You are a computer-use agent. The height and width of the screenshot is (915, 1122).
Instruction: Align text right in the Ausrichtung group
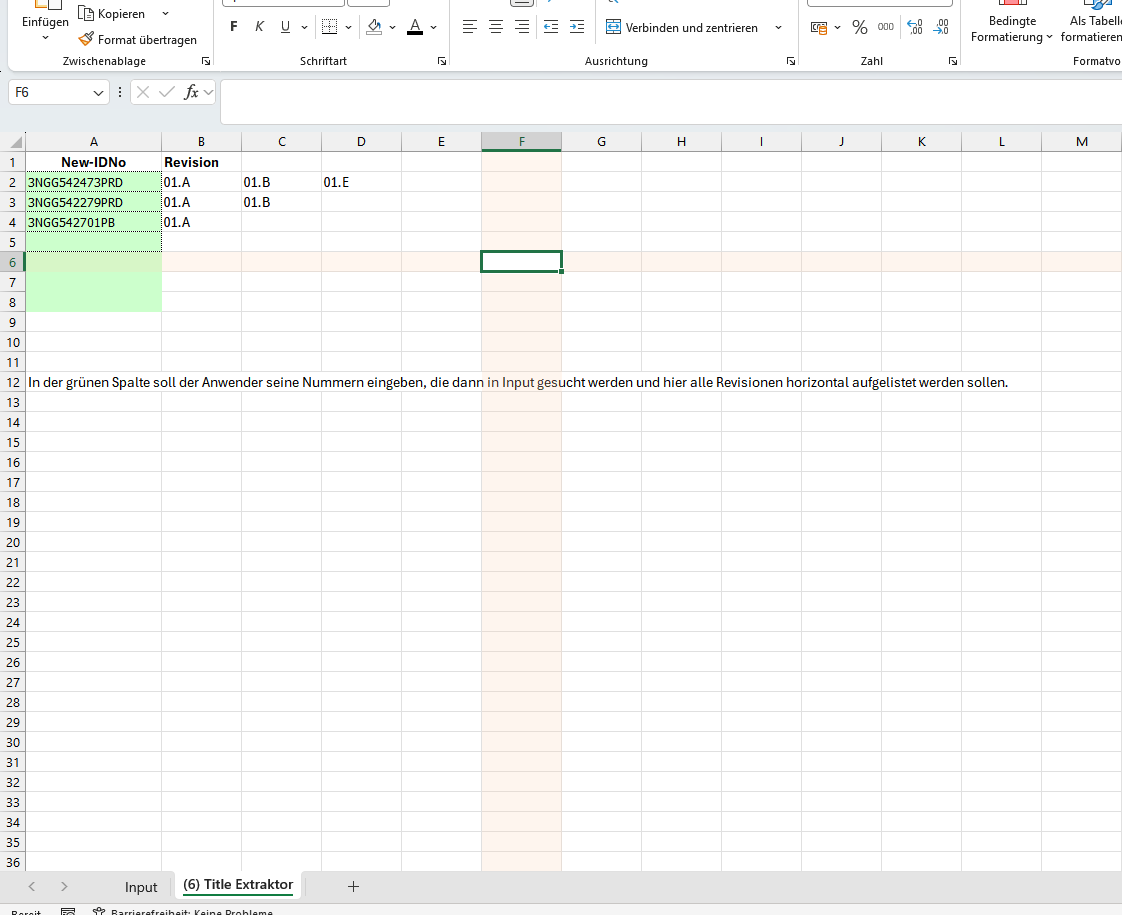coord(522,27)
